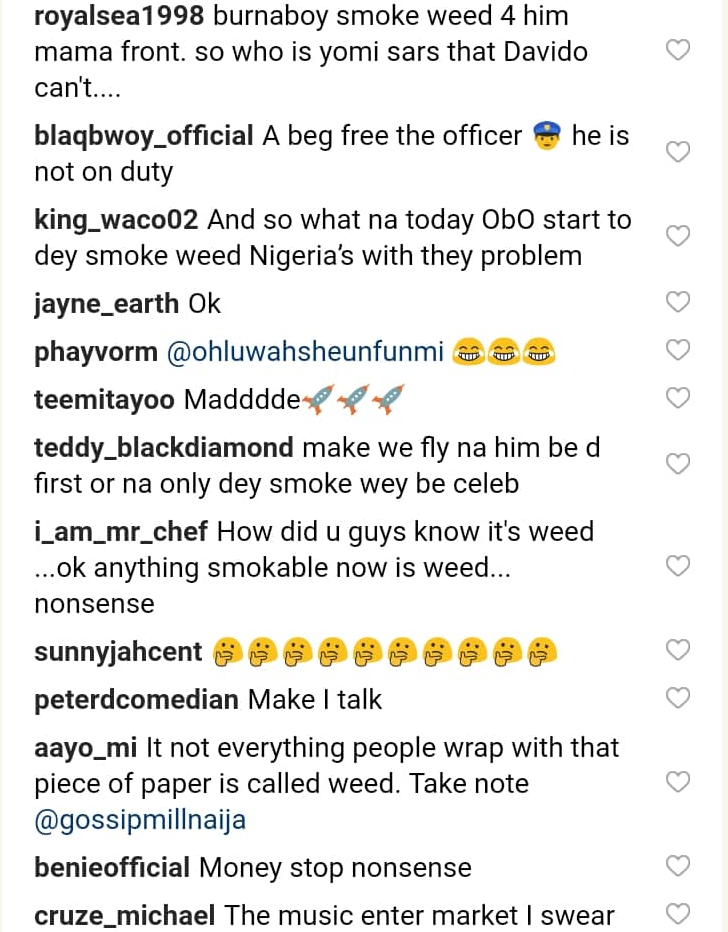This screenshot has width=728, height=932.
Task: Toggle heart on aayo_mi's comment
Action: click(678, 782)
